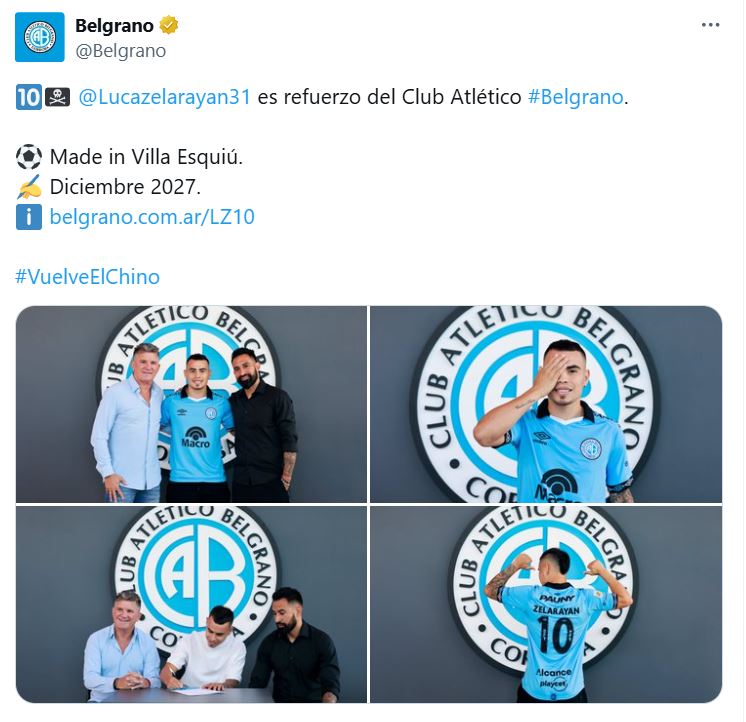
Task: Click the number 10 emoji icon
Action: 29,98
